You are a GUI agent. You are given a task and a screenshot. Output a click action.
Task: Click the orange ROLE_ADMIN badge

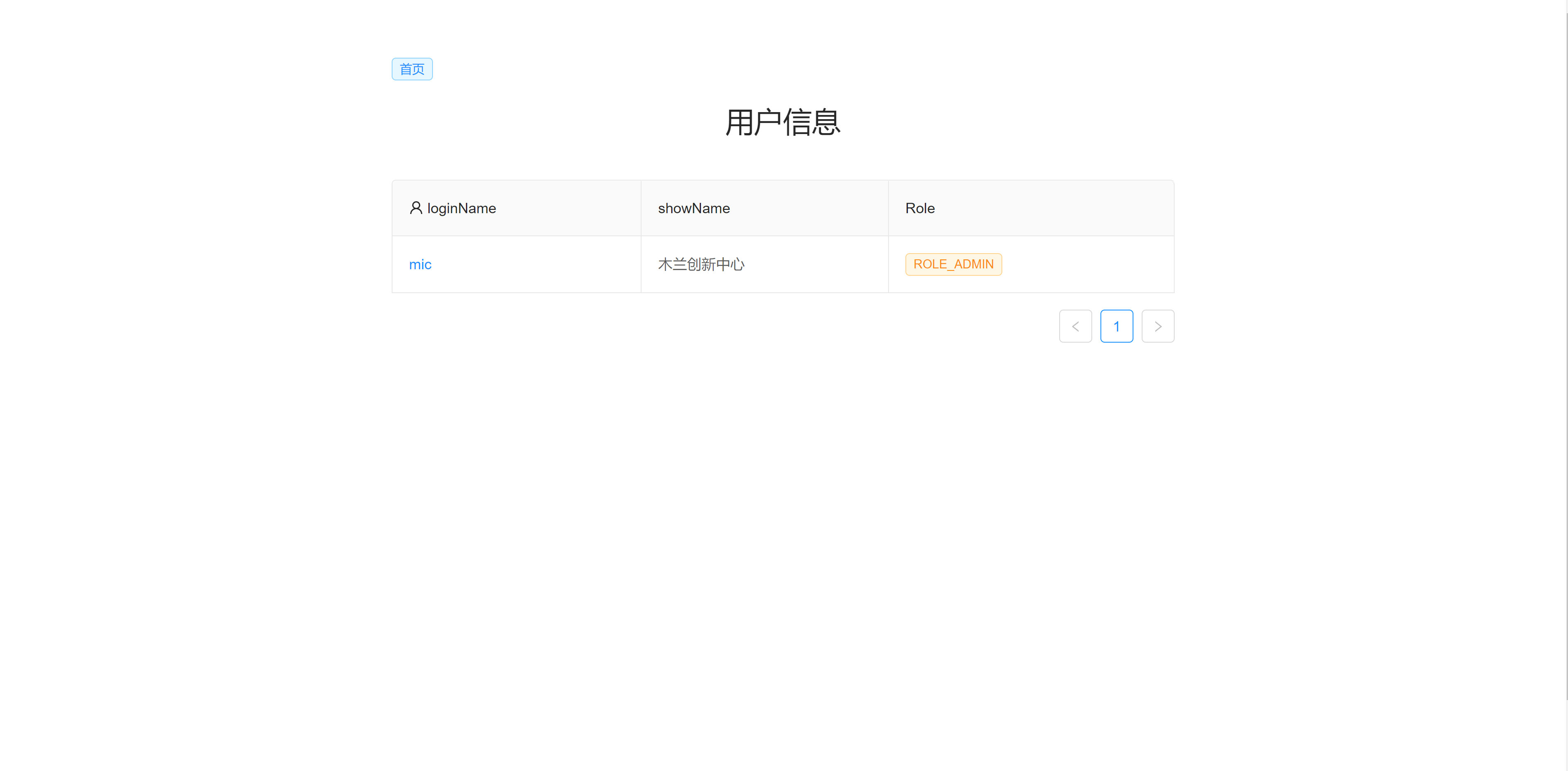click(953, 264)
